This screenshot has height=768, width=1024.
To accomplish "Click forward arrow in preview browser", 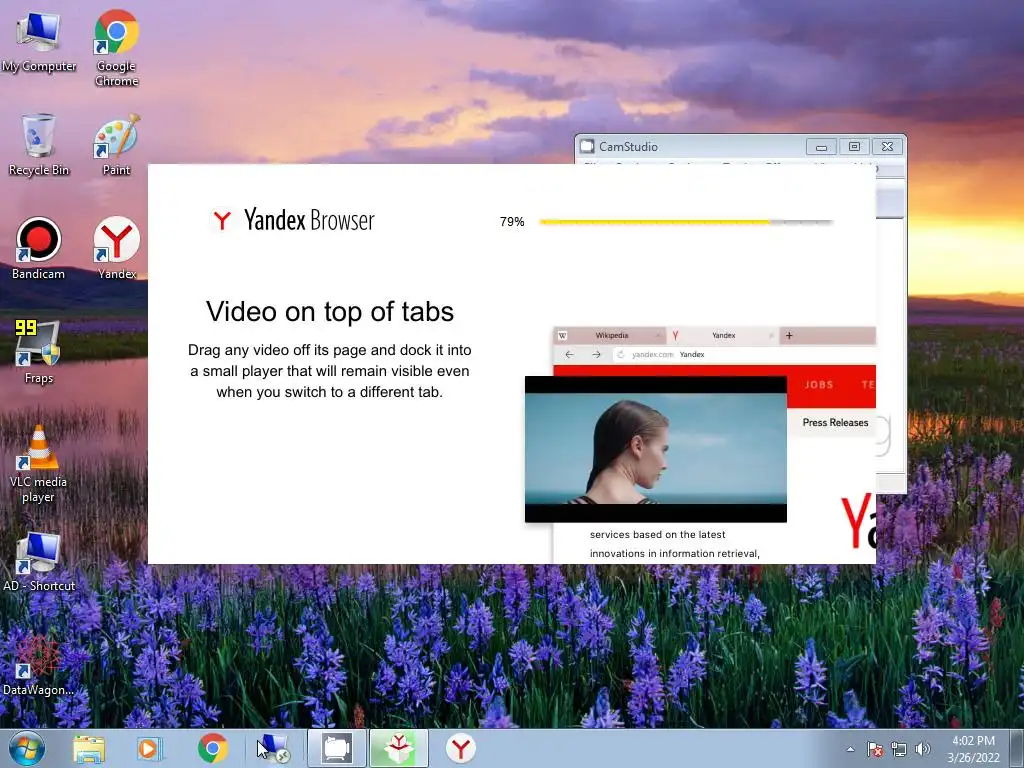I will [596, 355].
